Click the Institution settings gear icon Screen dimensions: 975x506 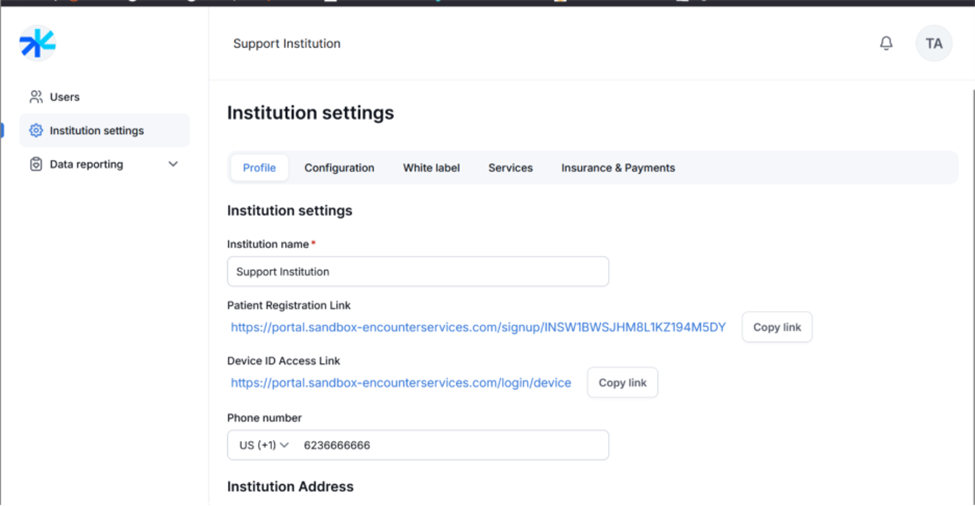[x=36, y=131]
